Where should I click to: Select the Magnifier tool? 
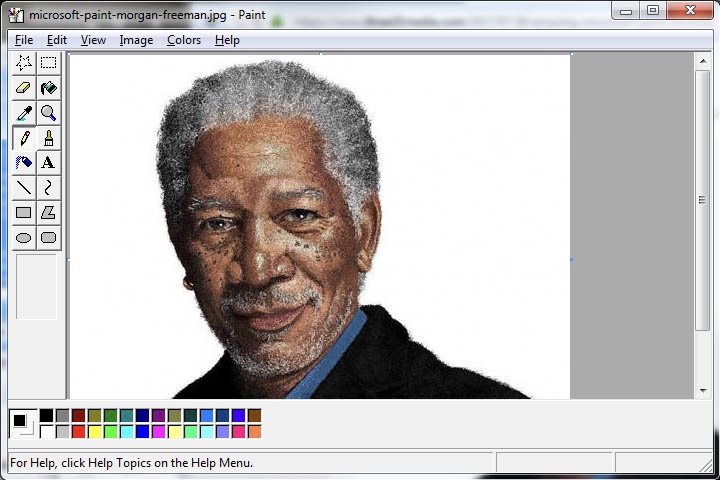(49, 113)
